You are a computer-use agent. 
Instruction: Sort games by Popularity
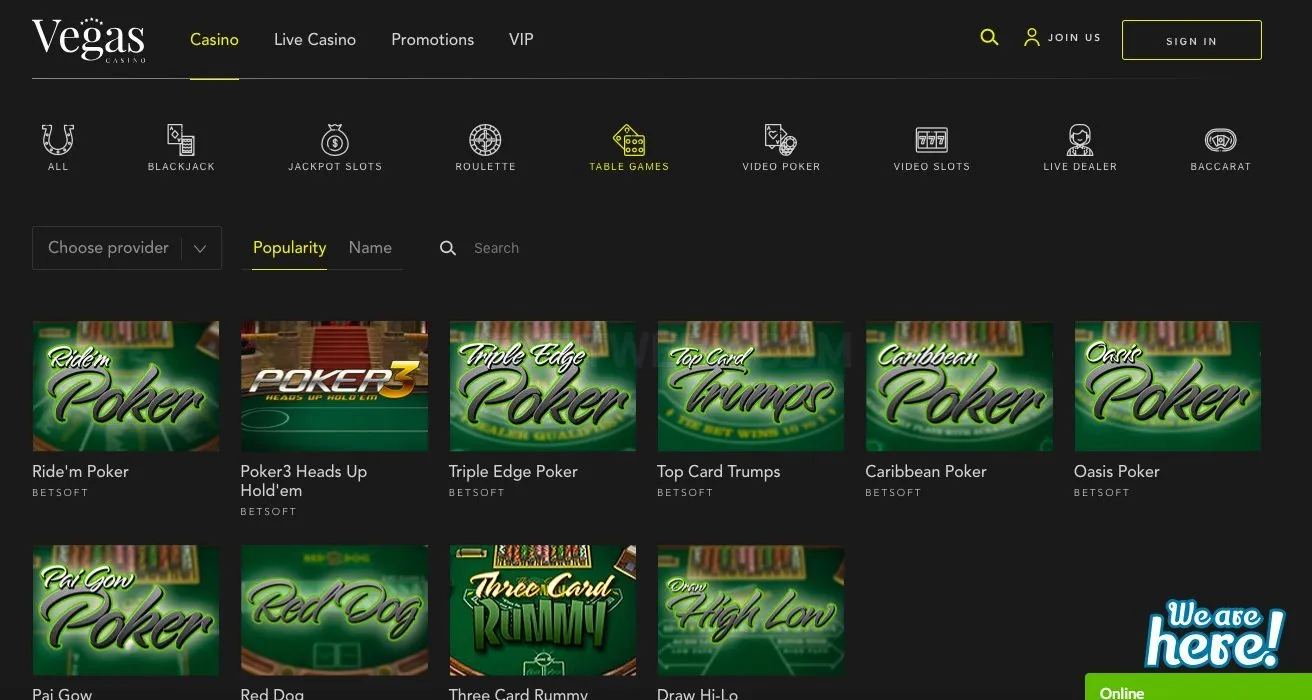click(289, 248)
